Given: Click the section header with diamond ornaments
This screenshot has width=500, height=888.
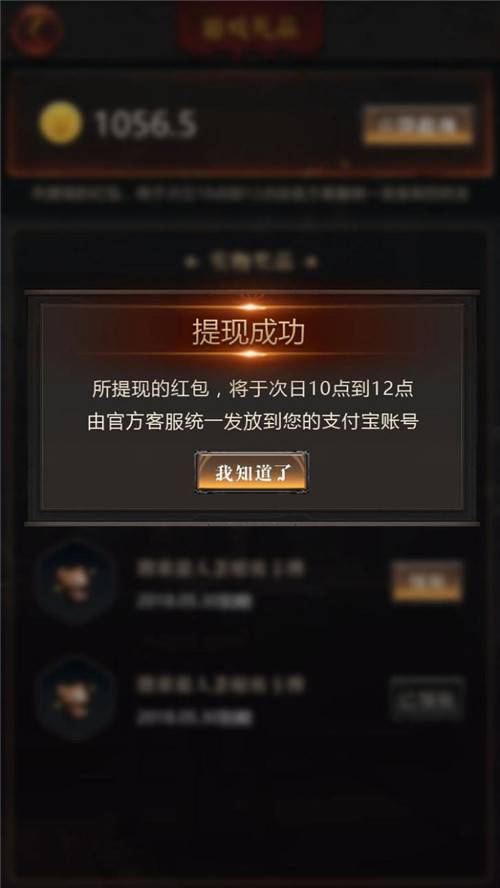Looking at the screenshot, I should pos(251,262).
